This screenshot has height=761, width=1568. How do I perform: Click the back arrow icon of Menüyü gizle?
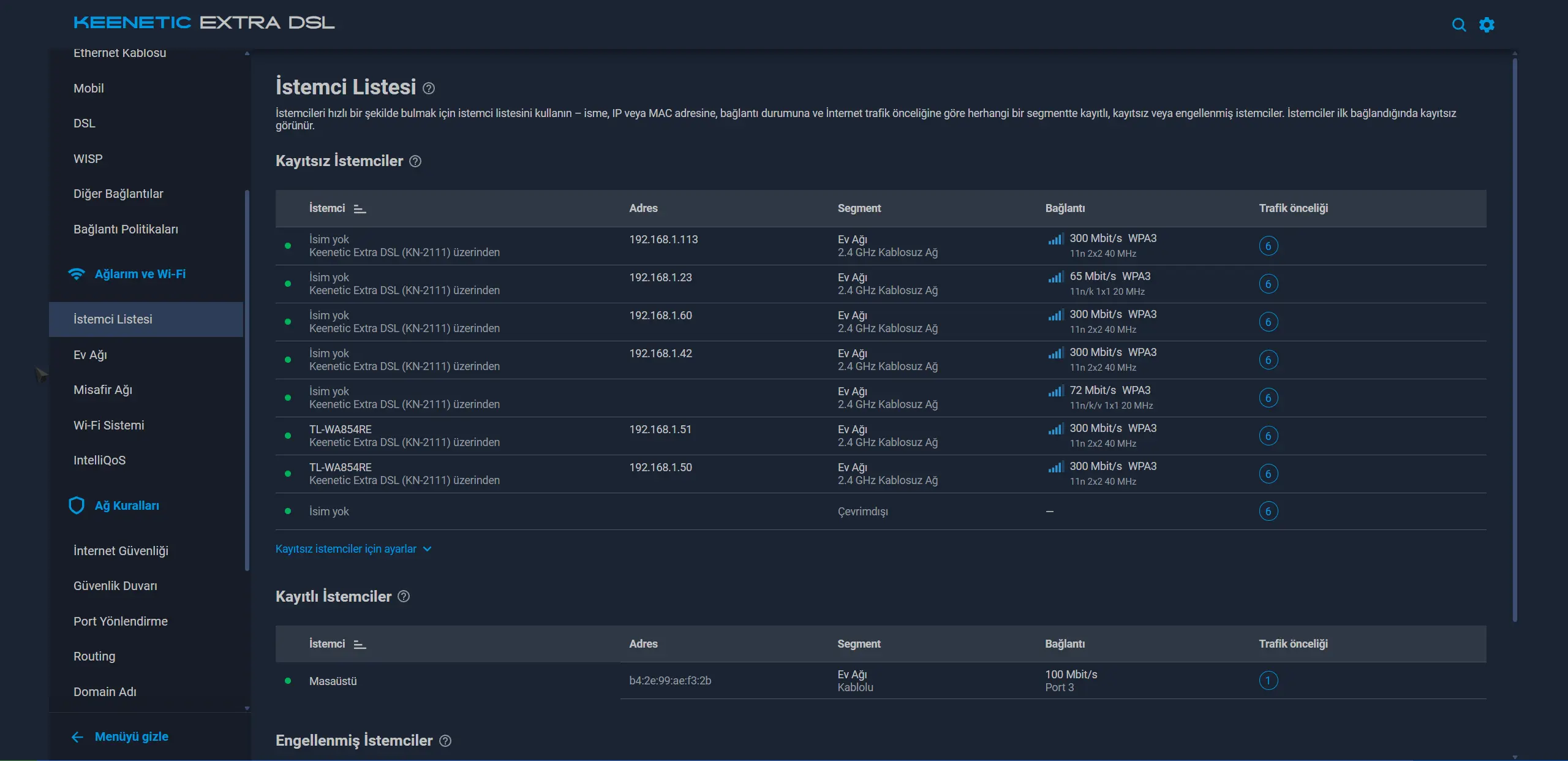point(77,737)
